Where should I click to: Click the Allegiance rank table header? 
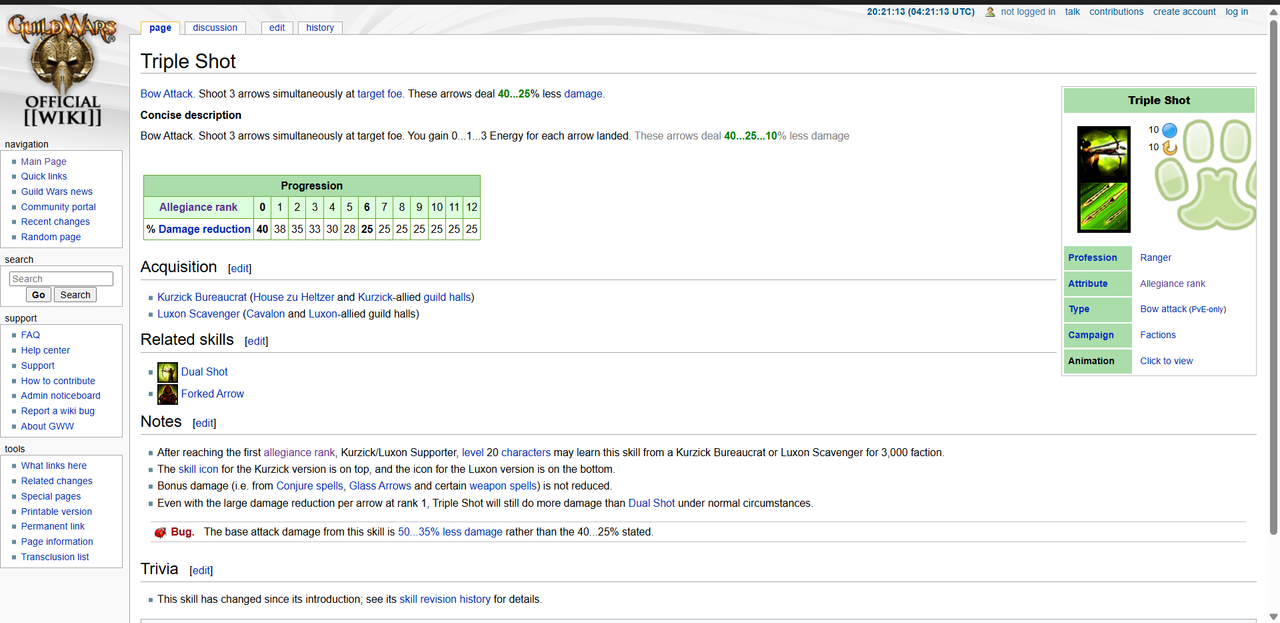(x=198, y=207)
